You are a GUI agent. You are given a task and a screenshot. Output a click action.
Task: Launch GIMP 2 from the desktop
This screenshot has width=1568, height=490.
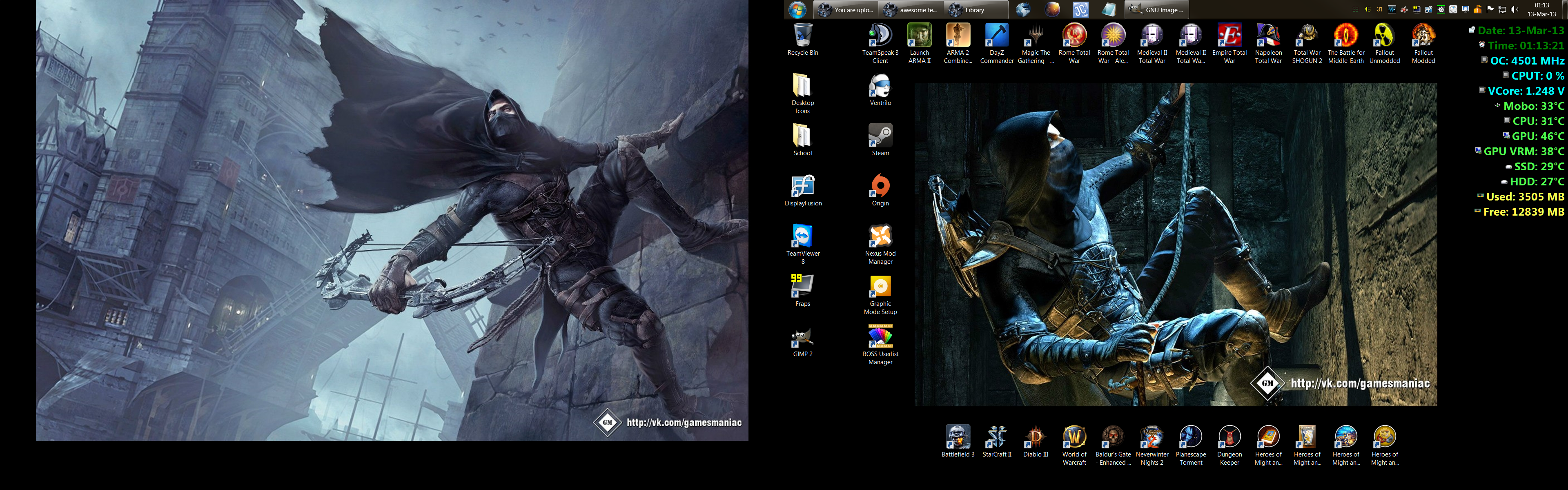click(x=802, y=341)
